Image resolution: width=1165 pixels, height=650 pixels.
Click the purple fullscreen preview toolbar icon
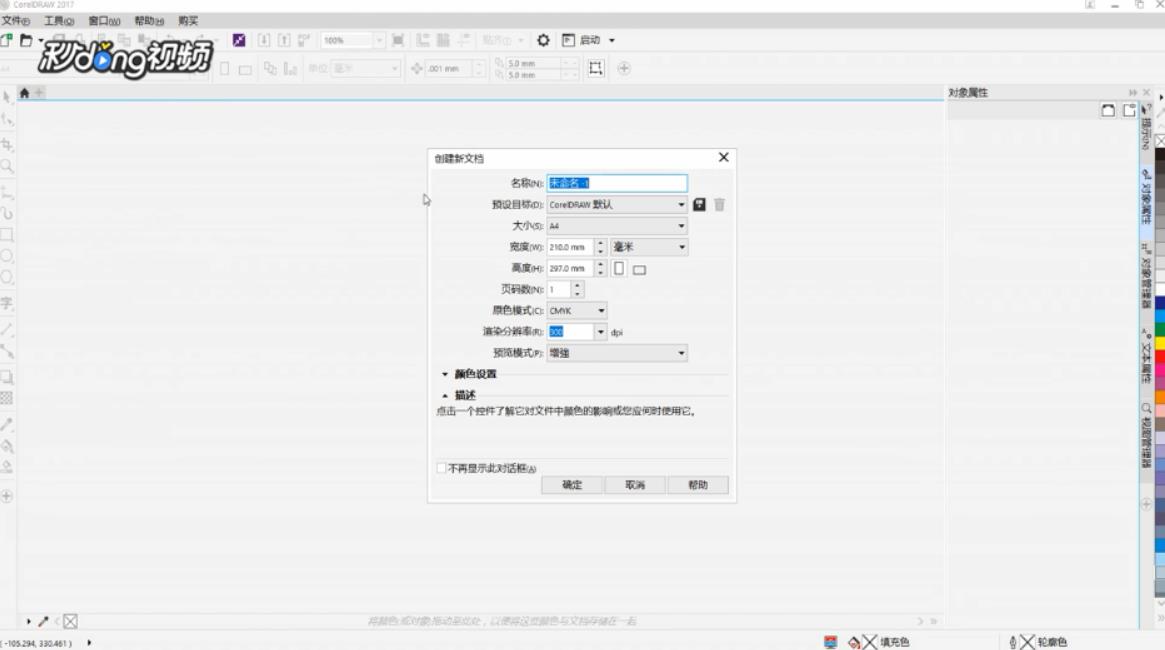(x=238, y=40)
